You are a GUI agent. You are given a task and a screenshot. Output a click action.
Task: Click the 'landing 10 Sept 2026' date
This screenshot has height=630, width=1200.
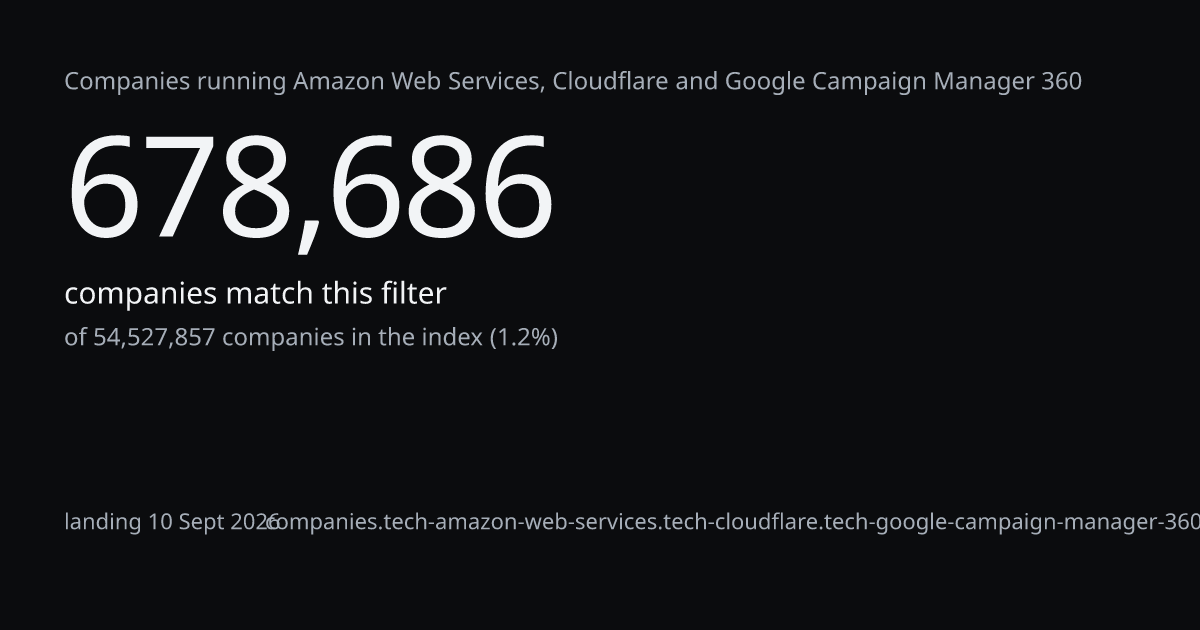(172, 522)
